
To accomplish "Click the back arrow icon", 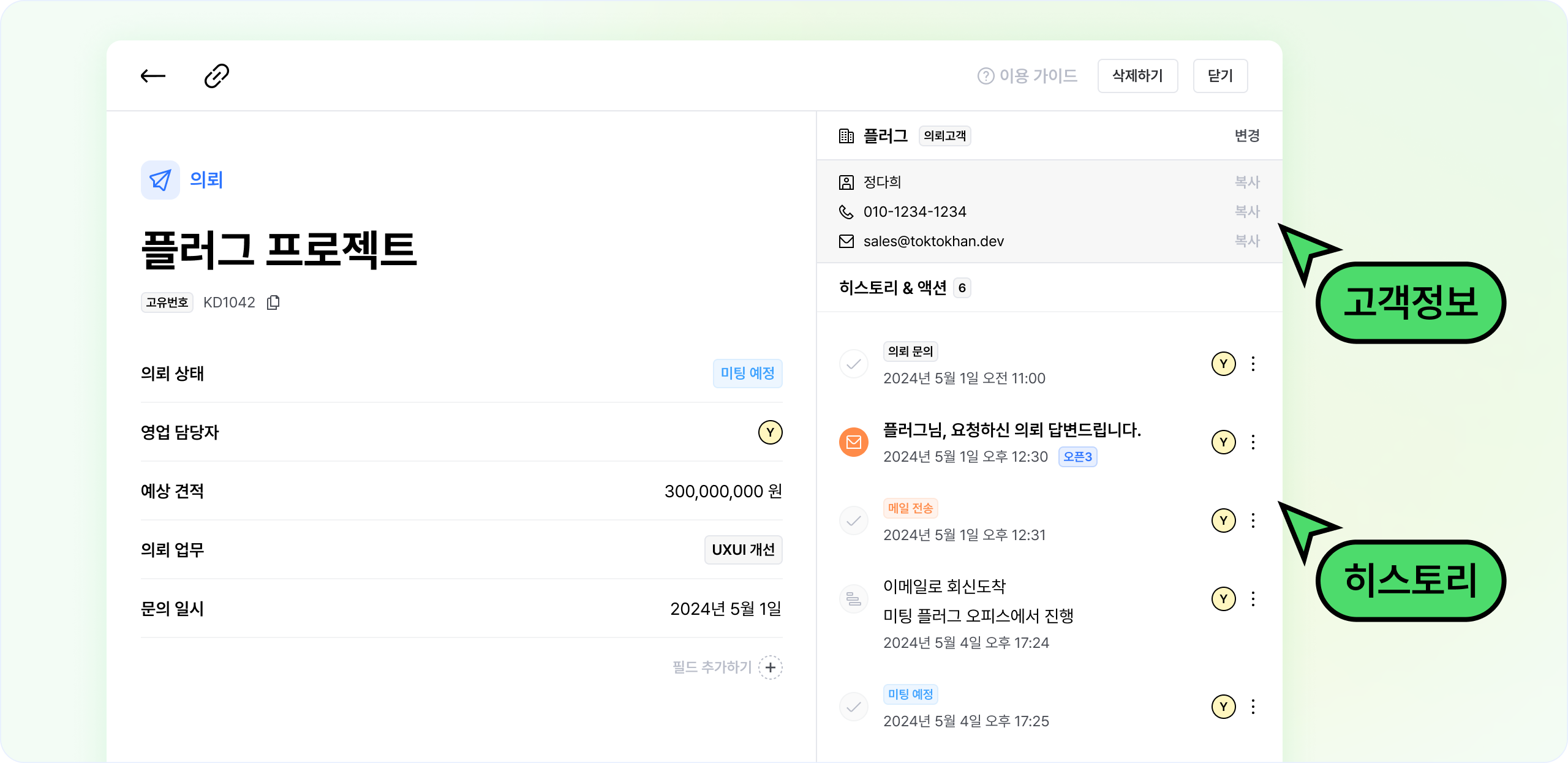I will (x=153, y=76).
